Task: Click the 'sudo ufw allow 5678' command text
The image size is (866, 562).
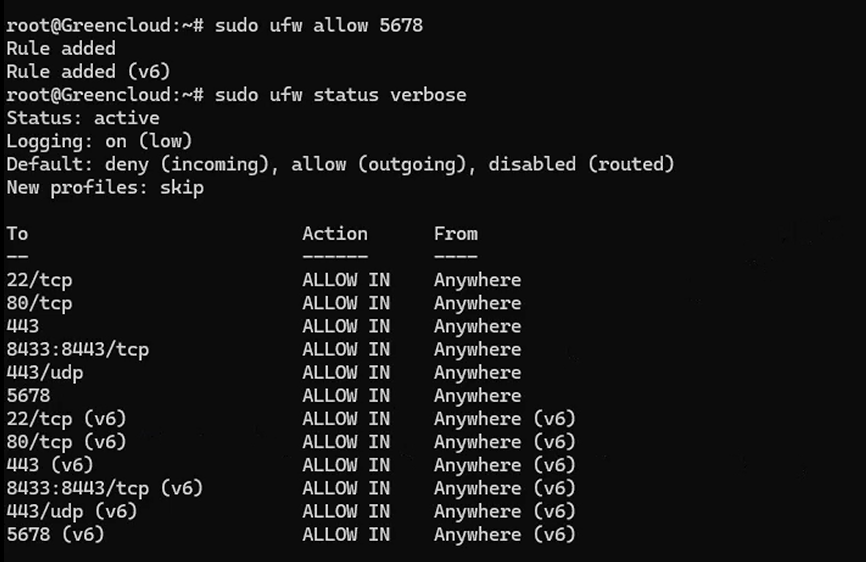Action: (319, 25)
